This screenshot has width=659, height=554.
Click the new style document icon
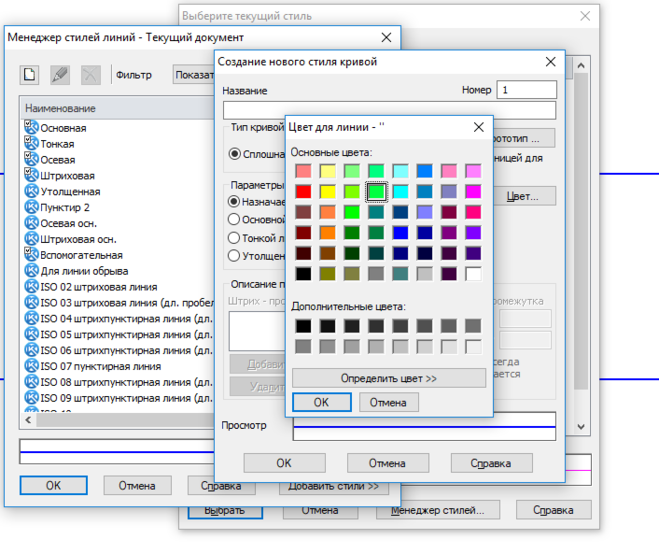click(30, 75)
